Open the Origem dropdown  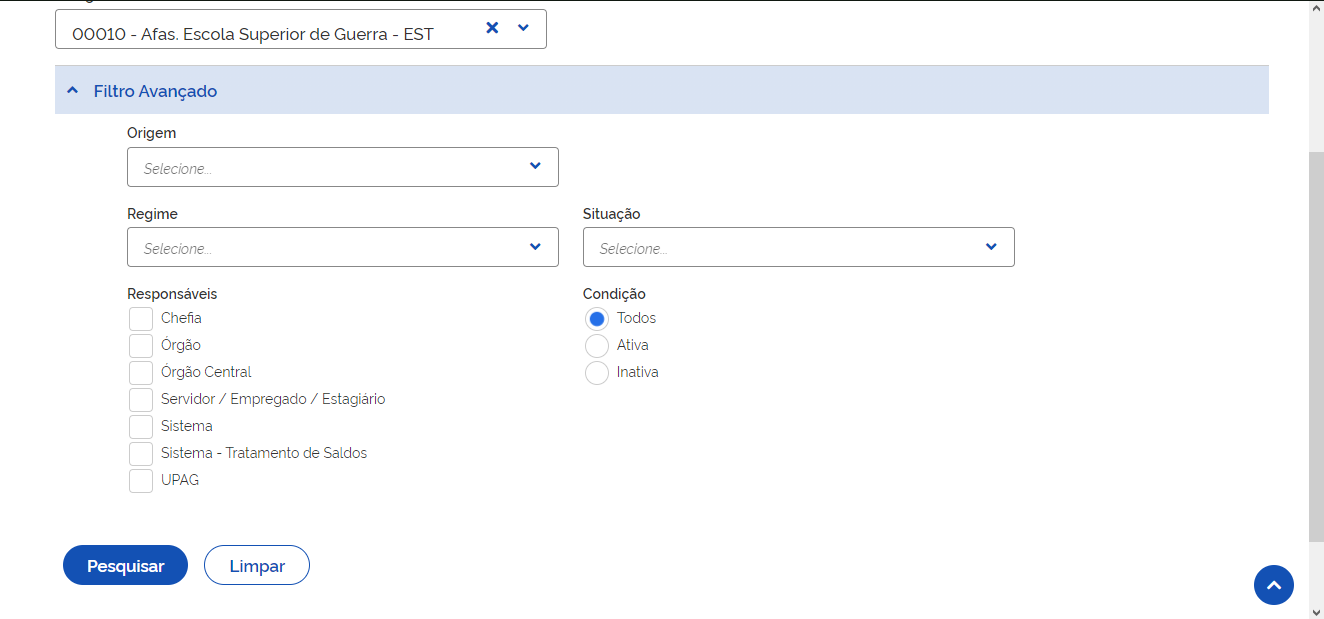point(342,167)
